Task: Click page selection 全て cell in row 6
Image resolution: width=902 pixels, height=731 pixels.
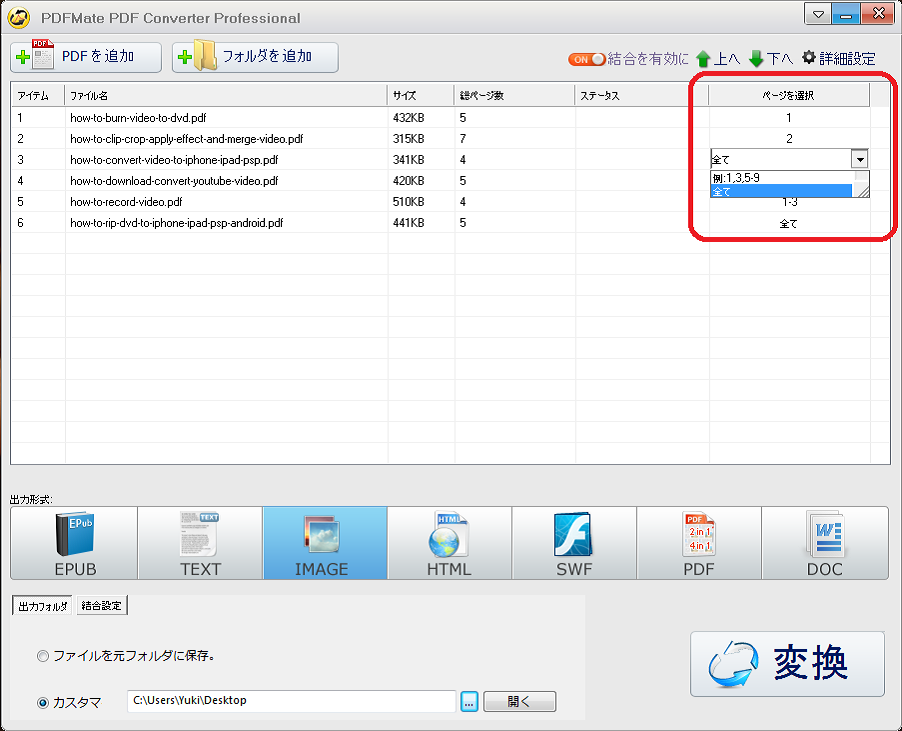Action: click(x=789, y=223)
